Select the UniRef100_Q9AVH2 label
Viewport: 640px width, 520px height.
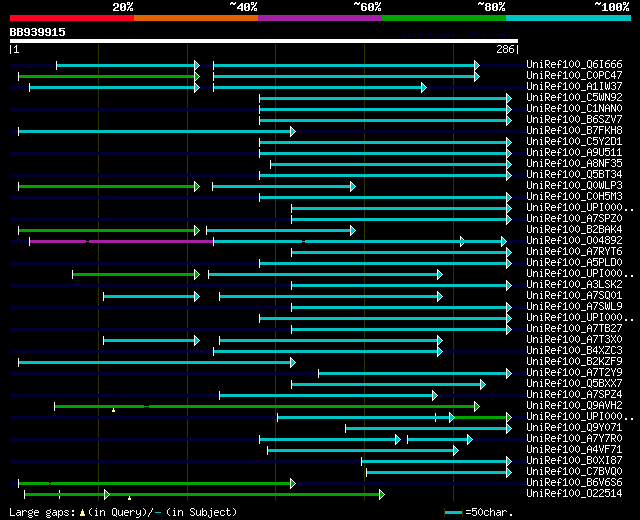point(574,406)
